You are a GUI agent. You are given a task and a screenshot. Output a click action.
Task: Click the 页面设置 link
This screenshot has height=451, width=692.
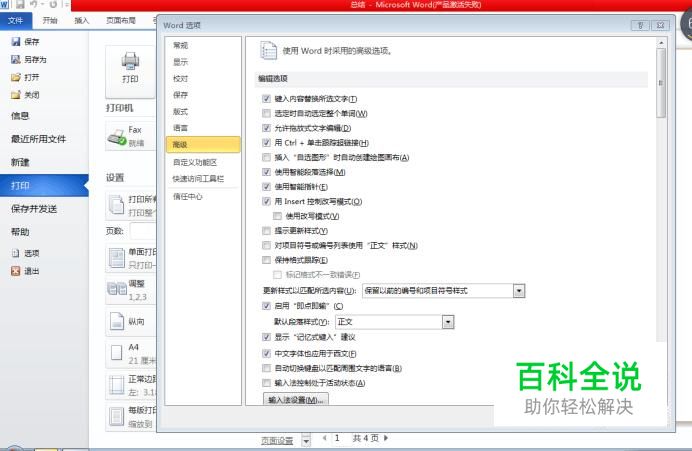[277, 440]
